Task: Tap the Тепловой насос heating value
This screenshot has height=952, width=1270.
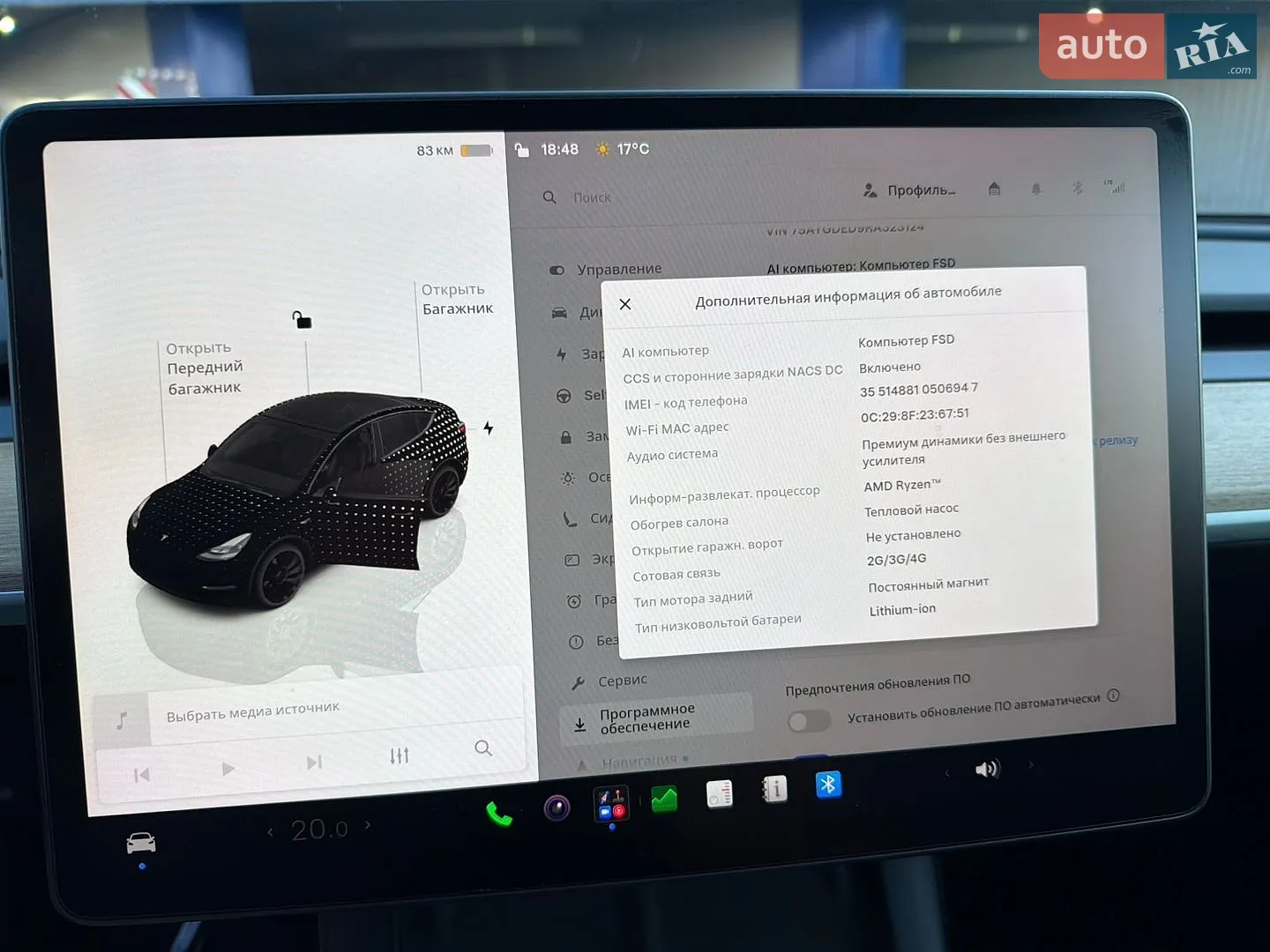Action: 911,510
